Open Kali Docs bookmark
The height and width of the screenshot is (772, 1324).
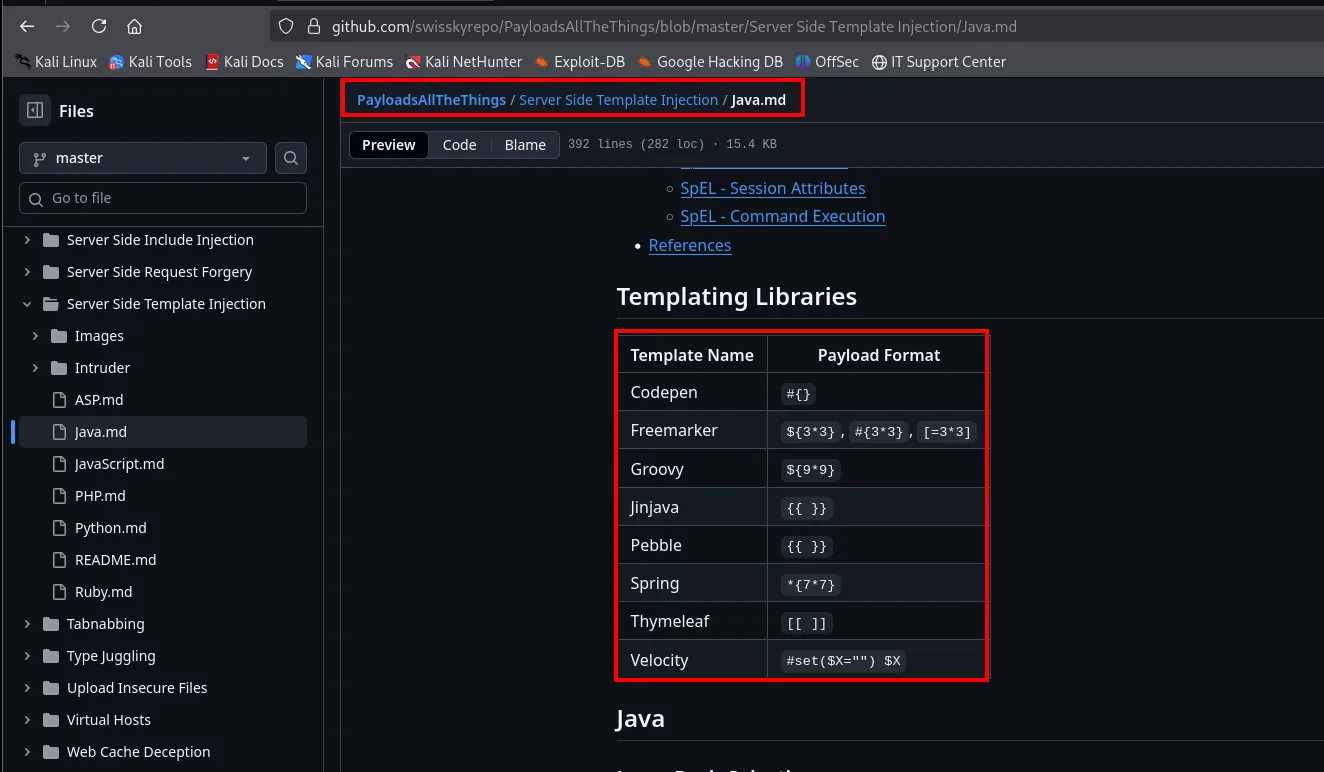tap(244, 62)
